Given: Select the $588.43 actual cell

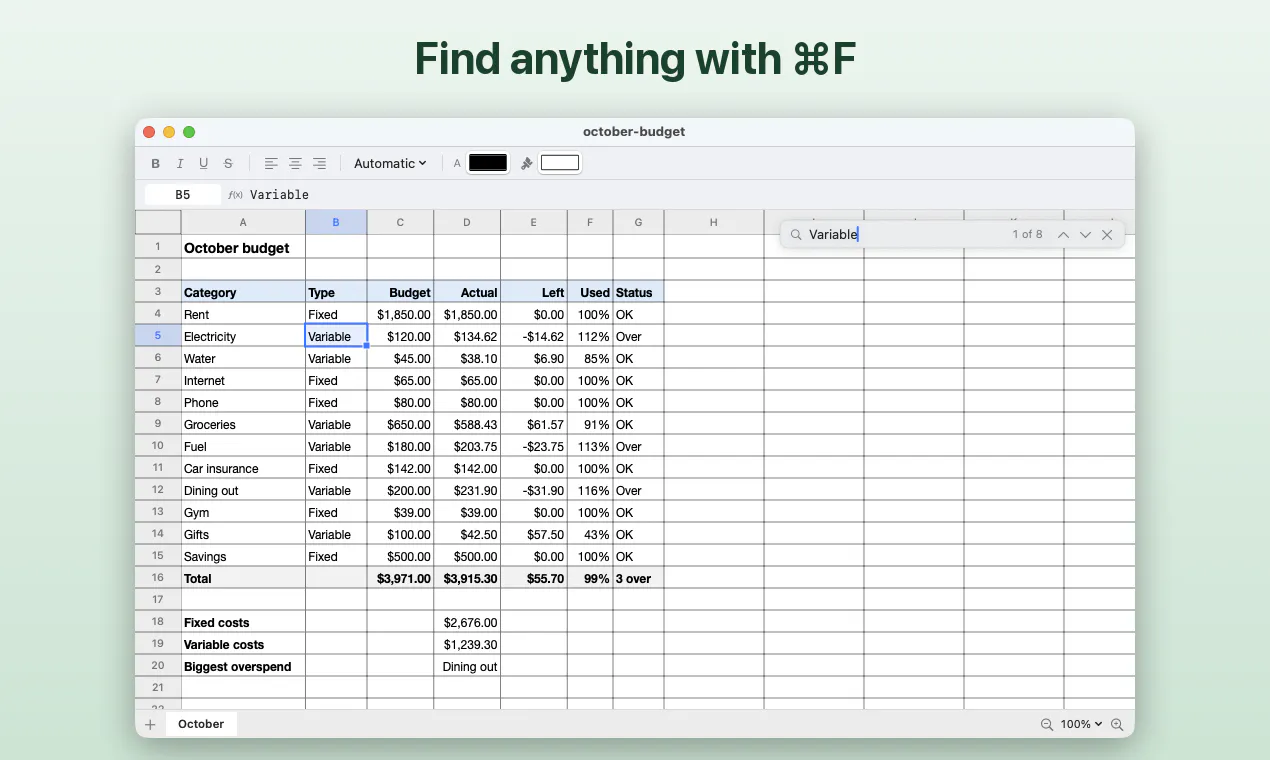Looking at the screenshot, I should pos(467,424).
